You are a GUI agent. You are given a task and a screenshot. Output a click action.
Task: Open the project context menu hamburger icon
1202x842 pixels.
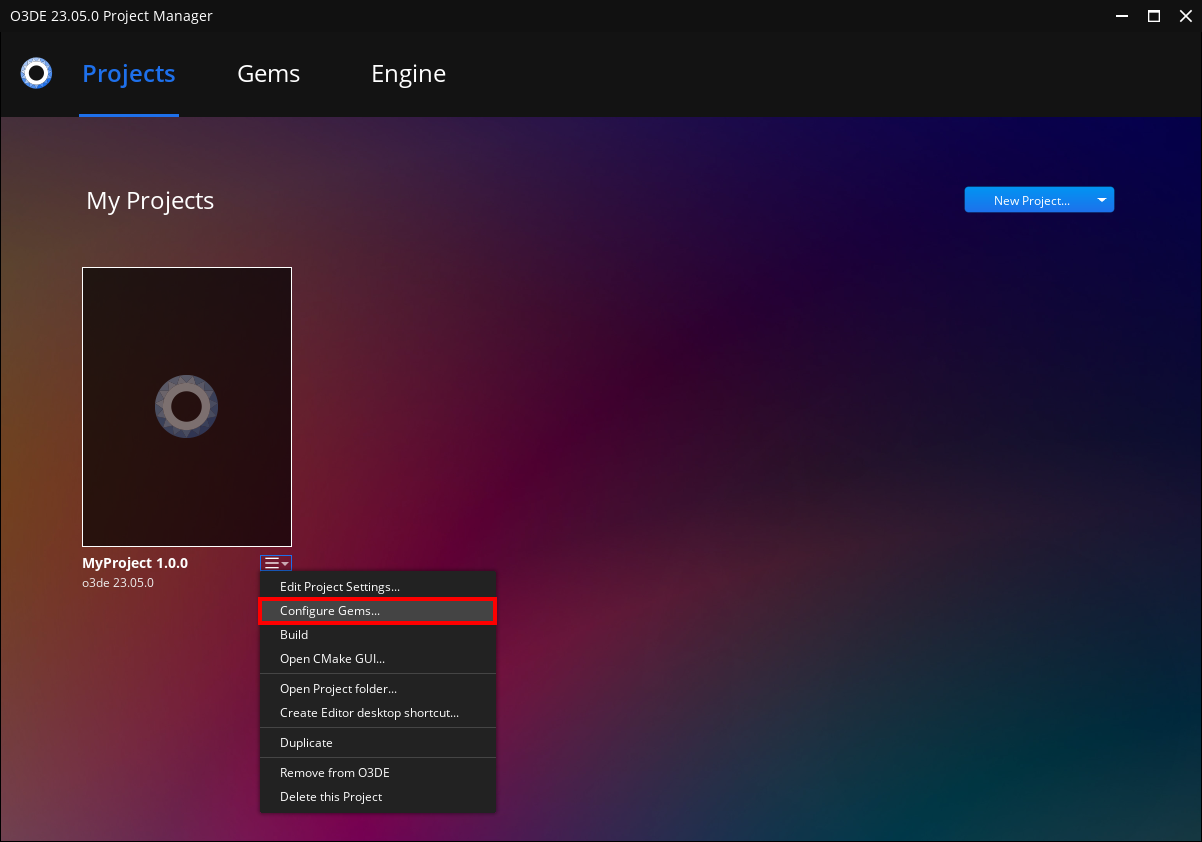click(271, 562)
